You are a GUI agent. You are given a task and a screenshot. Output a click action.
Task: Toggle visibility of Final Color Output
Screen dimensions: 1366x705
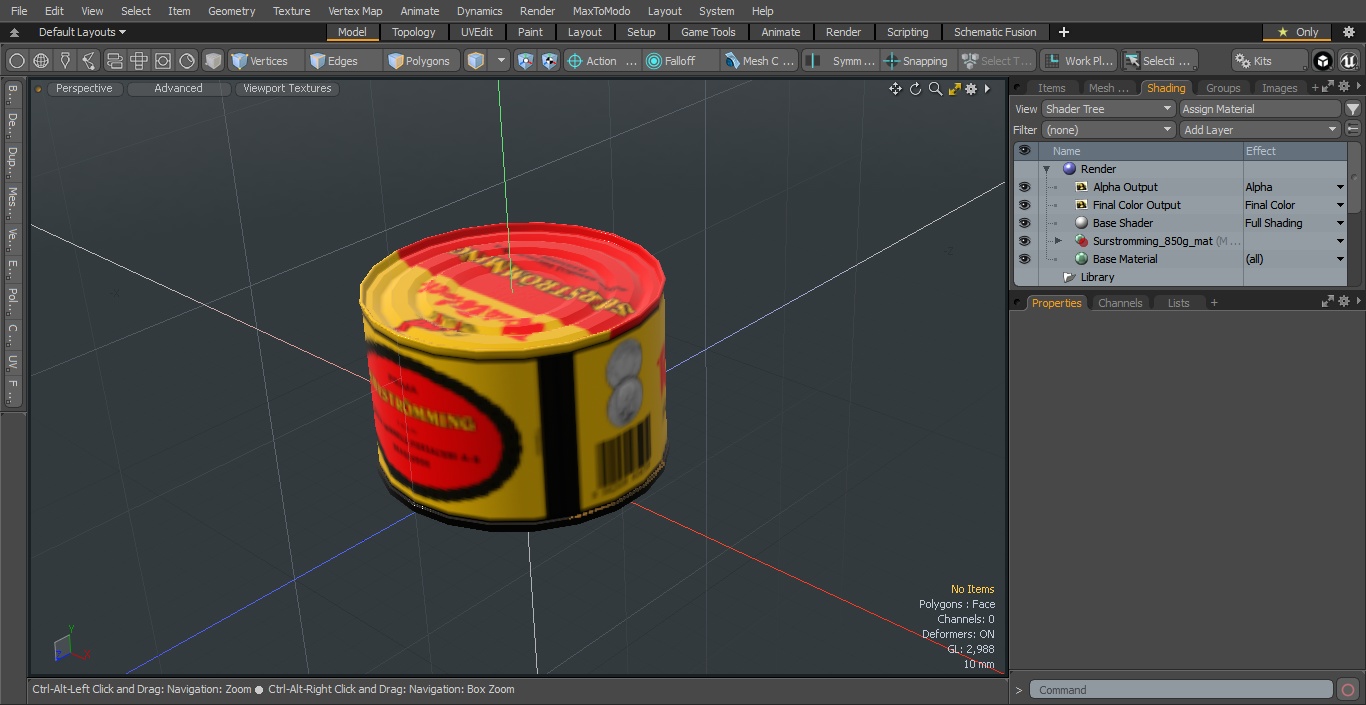pos(1024,205)
